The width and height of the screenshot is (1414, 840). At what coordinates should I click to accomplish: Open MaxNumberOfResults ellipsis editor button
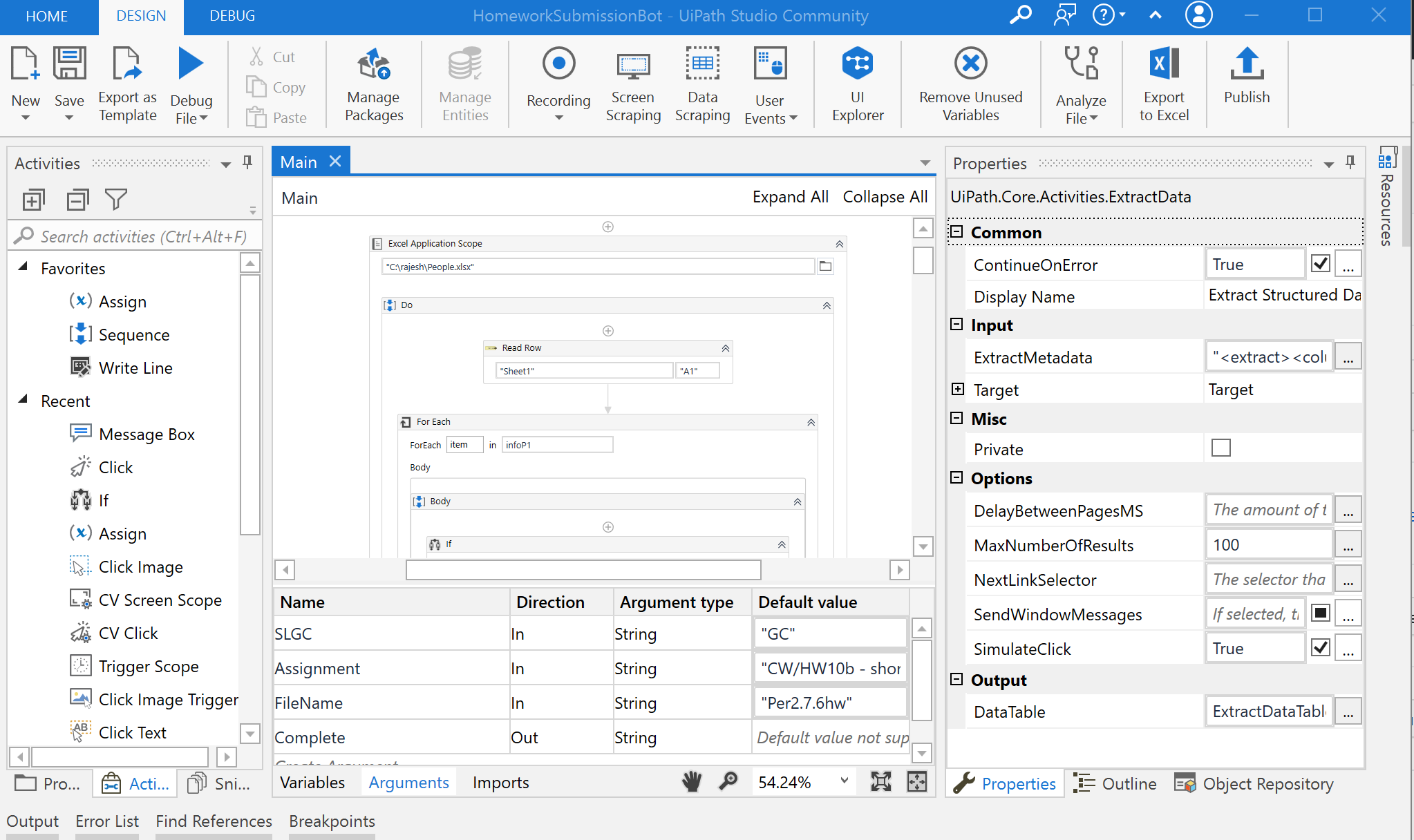coord(1348,545)
